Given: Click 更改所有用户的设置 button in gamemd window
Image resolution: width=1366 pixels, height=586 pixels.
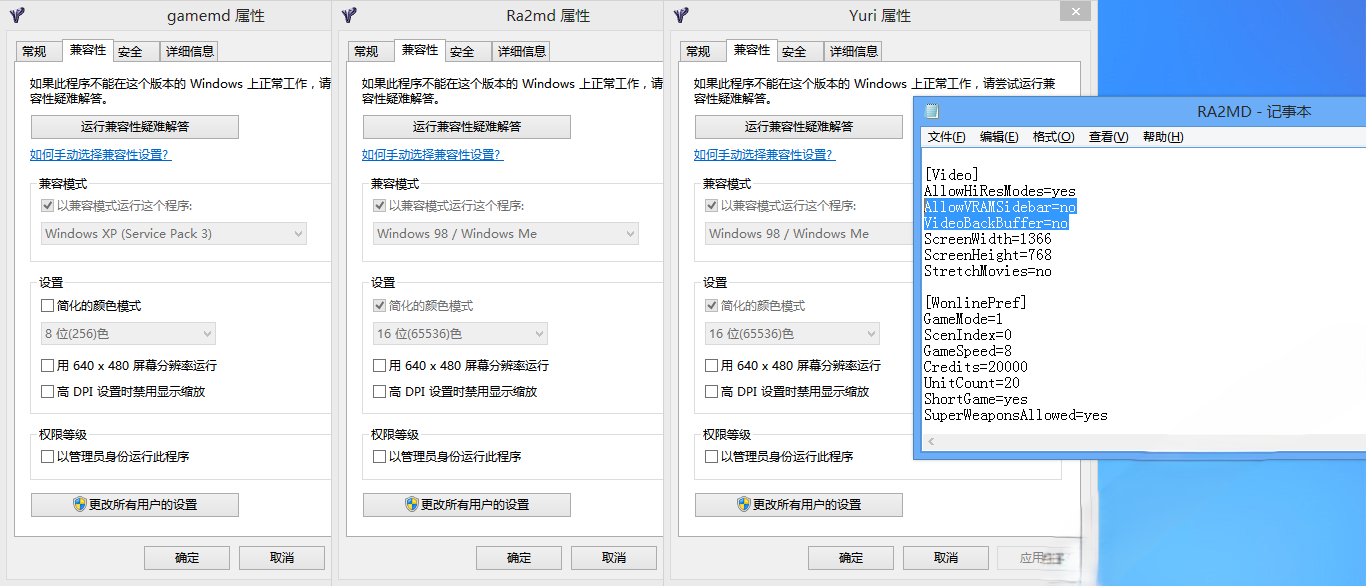Looking at the screenshot, I should pyautogui.click(x=135, y=505).
